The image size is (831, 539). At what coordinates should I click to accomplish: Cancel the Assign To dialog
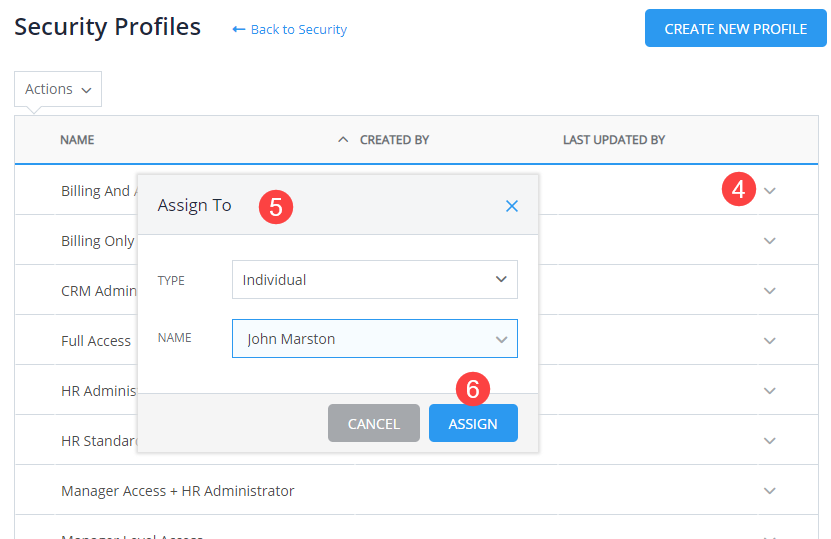(x=374, y=423)
